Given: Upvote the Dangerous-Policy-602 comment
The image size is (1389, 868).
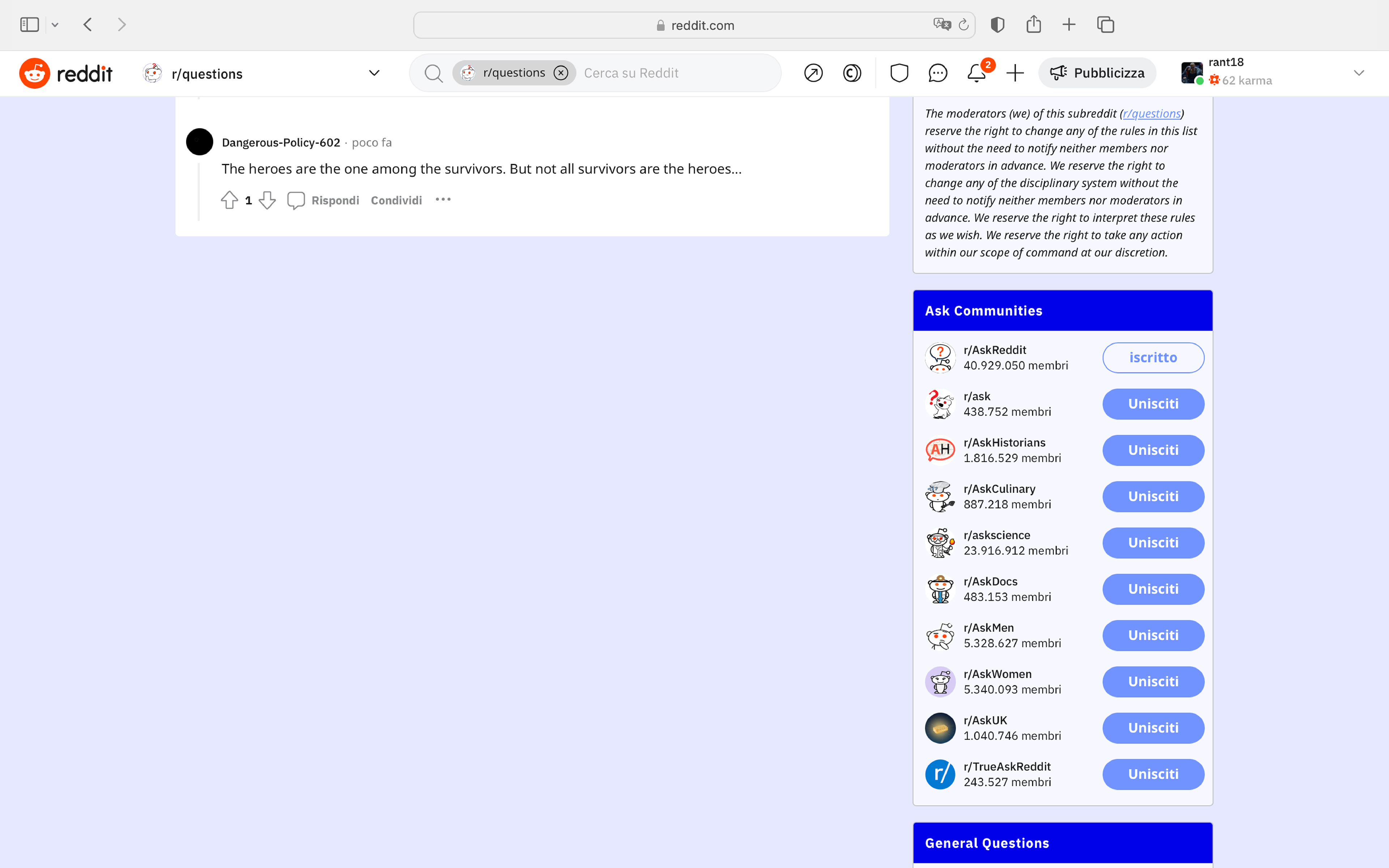Looking at the screenshot, I should 229,200.
